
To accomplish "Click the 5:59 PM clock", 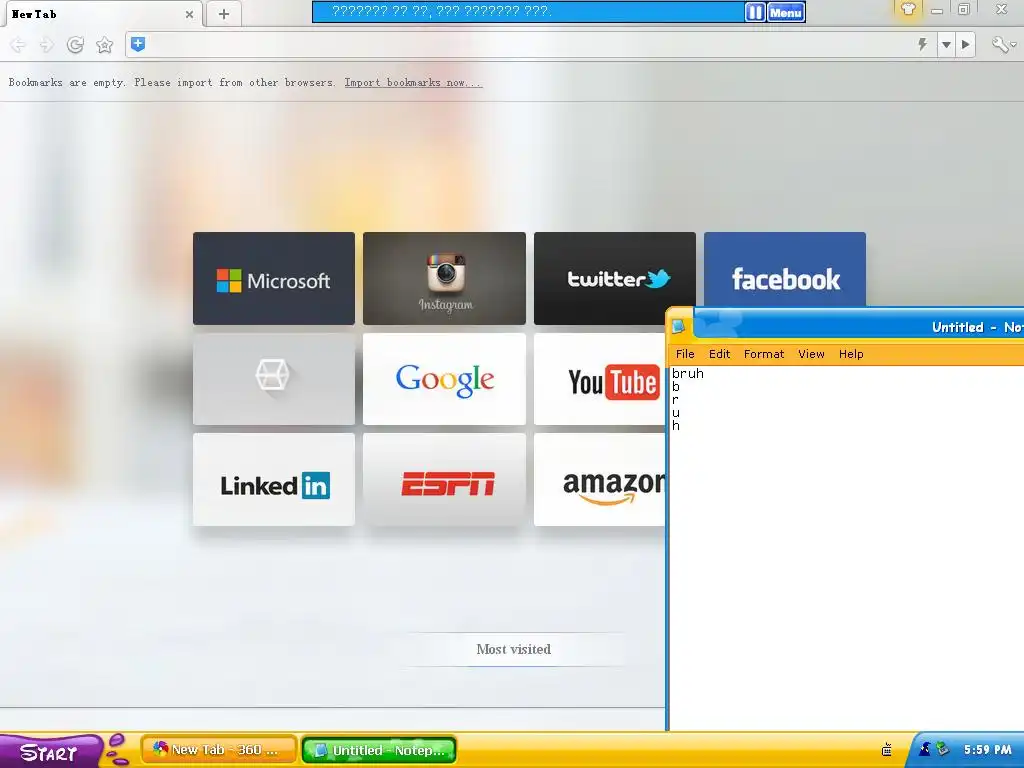I will click(987, 750).
